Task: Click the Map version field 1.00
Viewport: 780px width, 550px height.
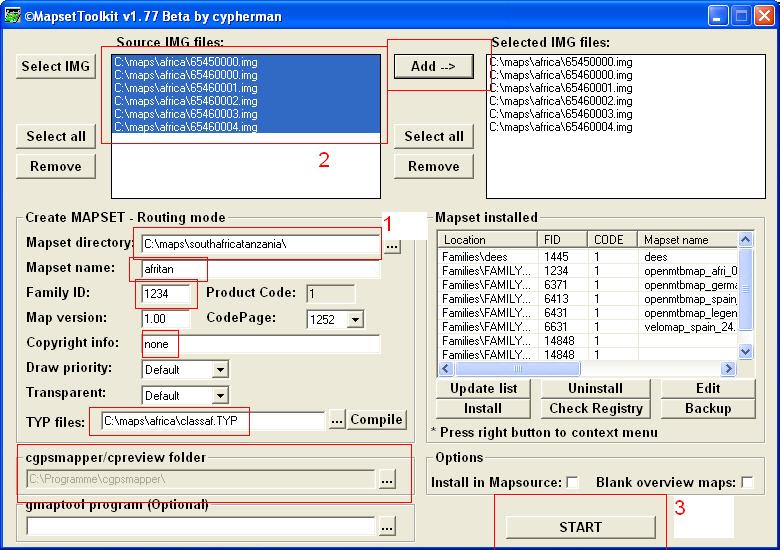Action: (166, 319)
